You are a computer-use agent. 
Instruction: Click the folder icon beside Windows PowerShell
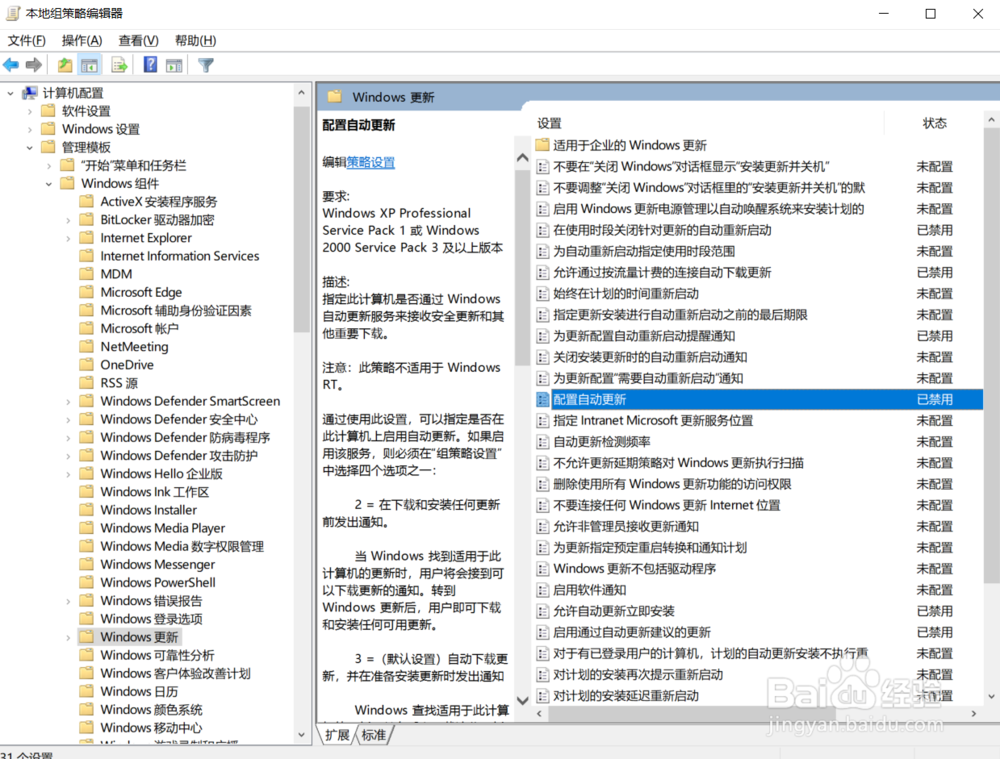point(86,582)
